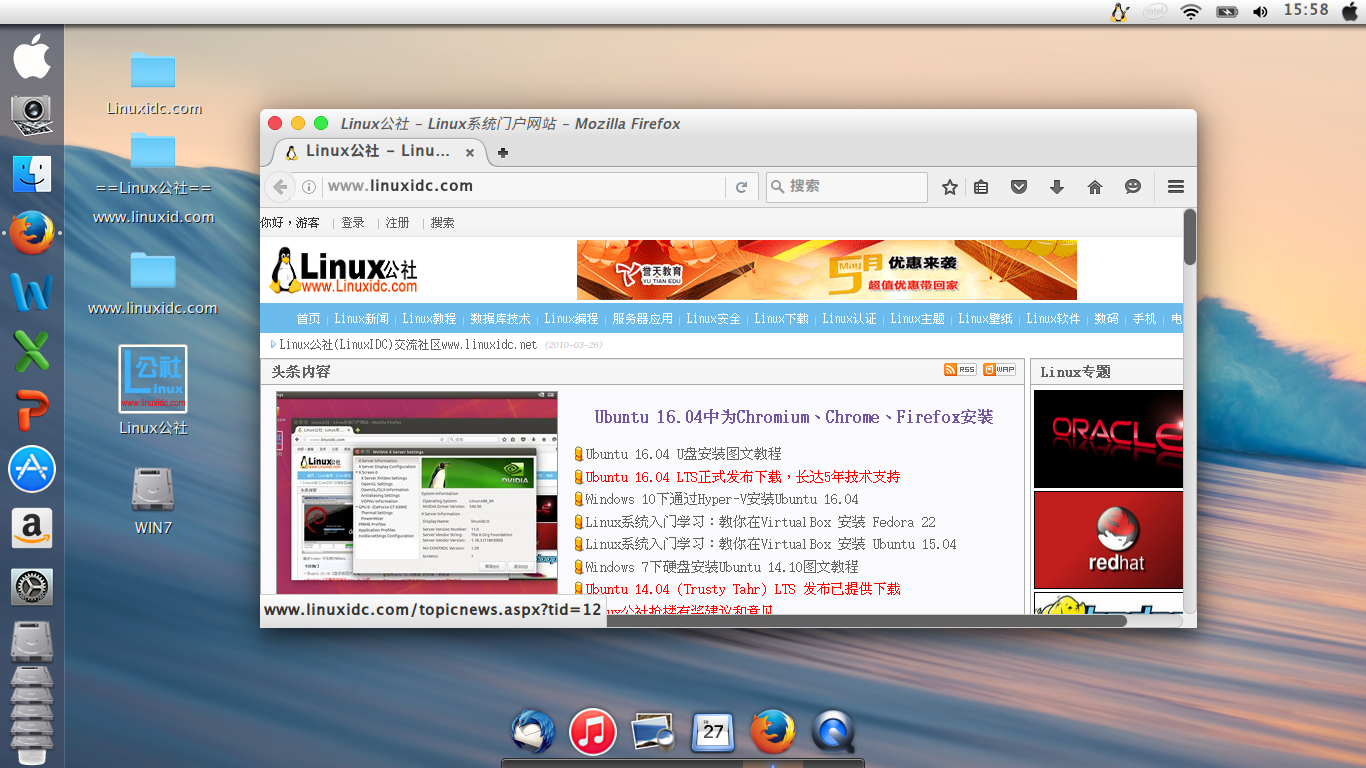
Task: Click the page's horizontal scrollbar thumb
Action: tap(866, 621)
